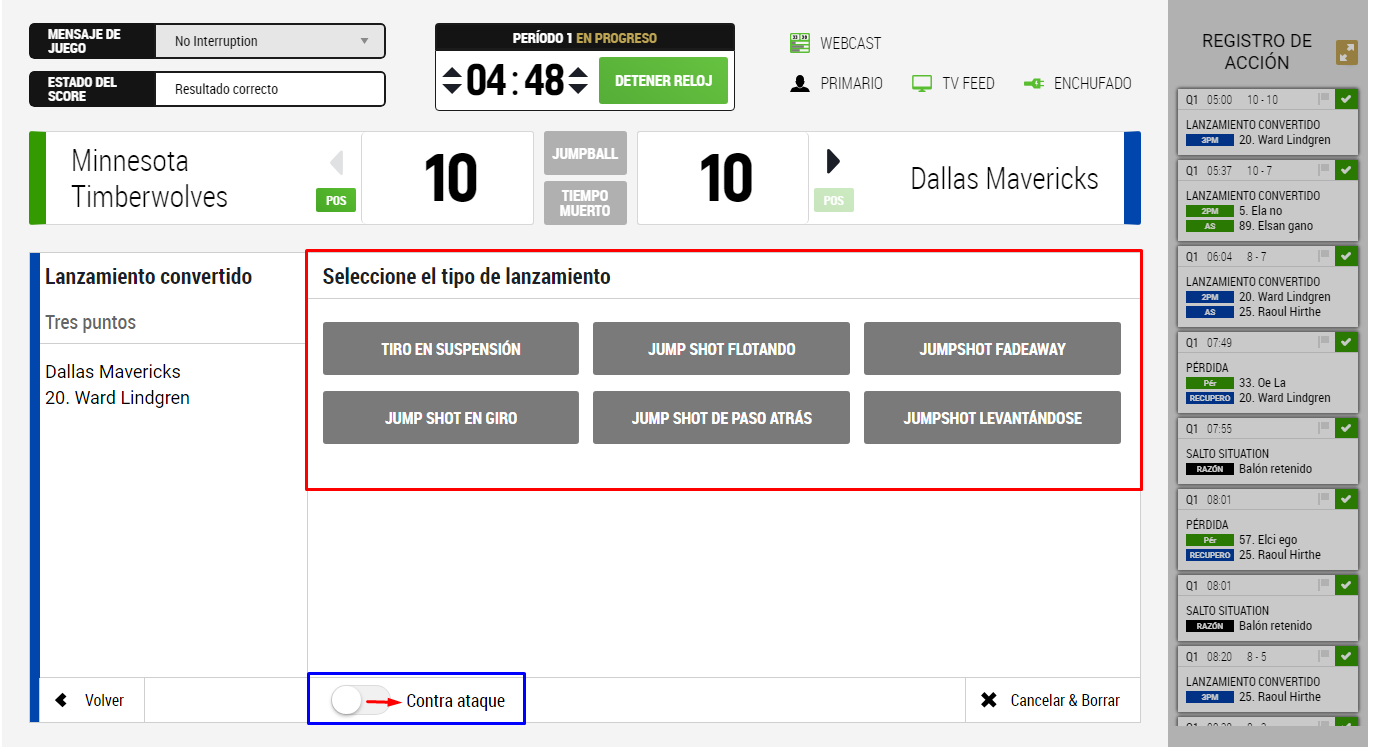The image size is (1373, 752).
Task: Click '89. Elsan gano' assist in log
Action: 1276,226
